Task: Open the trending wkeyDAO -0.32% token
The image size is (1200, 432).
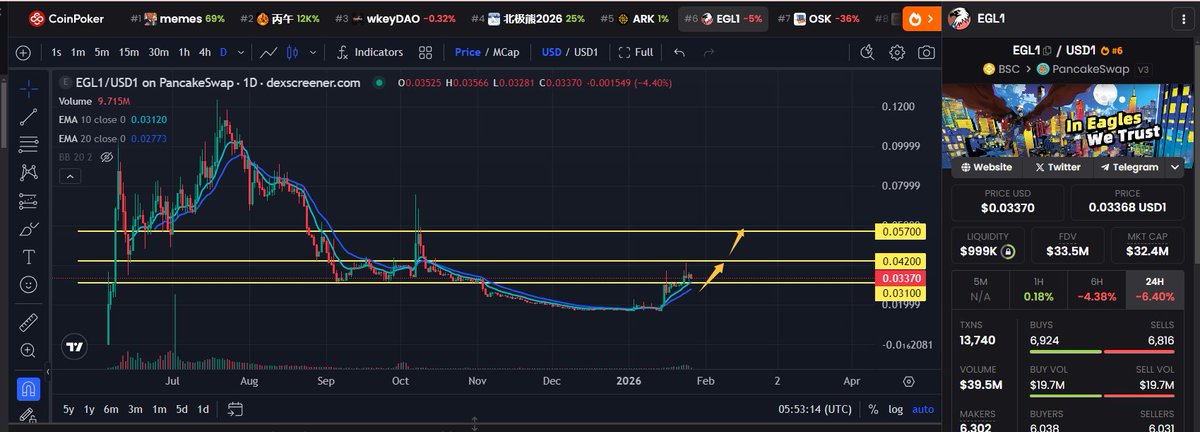Action: [395, 19]
